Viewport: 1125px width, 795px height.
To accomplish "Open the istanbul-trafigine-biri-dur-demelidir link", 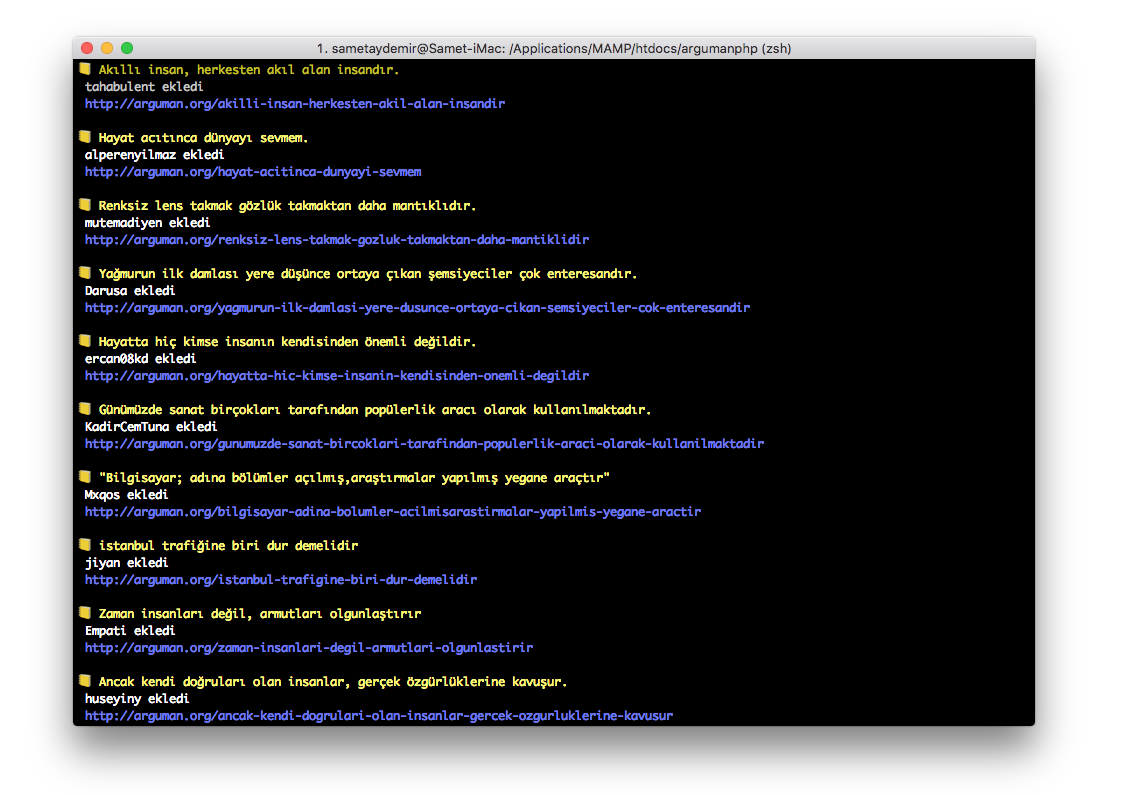I will click(281, 580).
